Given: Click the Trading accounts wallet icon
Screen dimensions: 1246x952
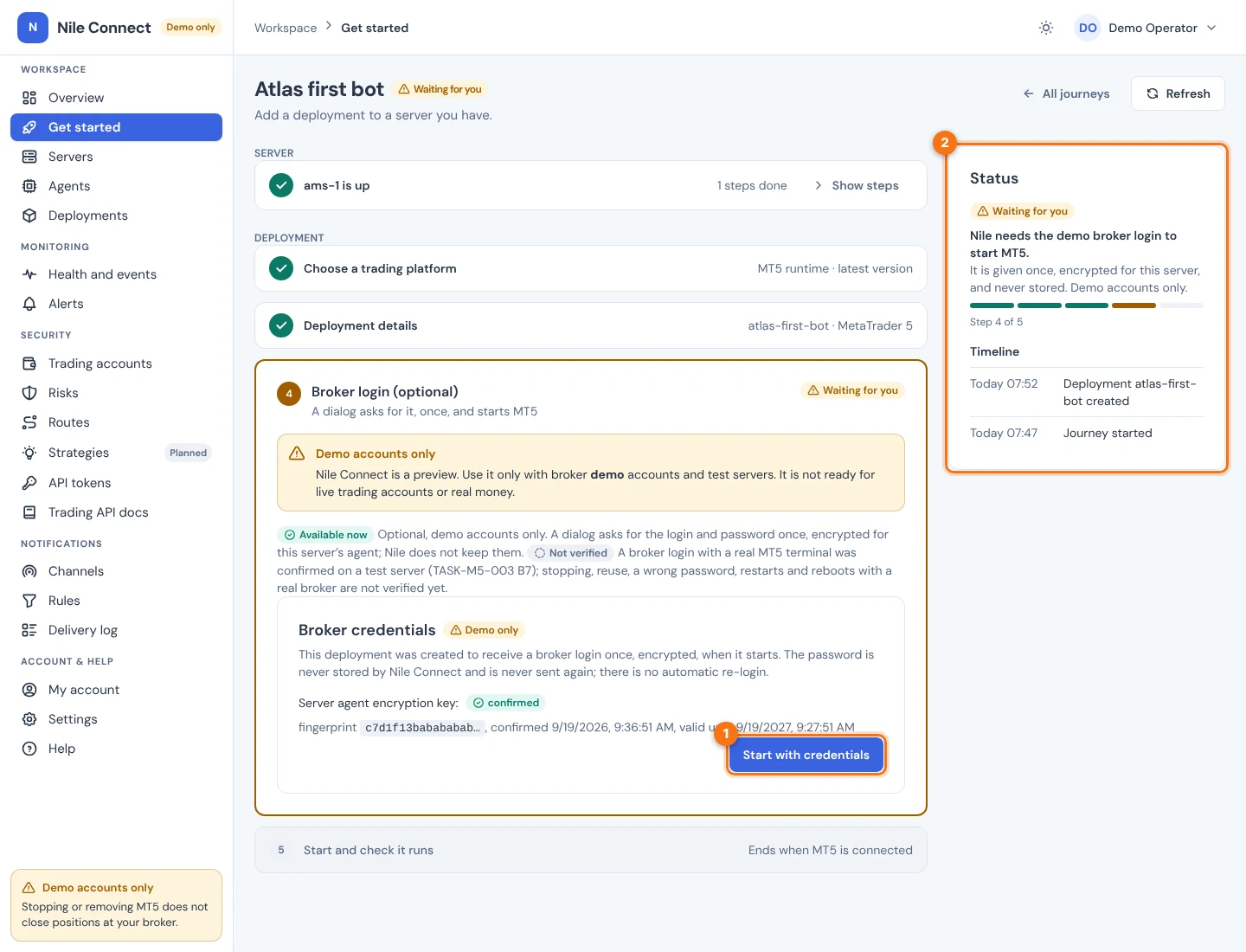Looking at the screenshot, I should point(29,363).
